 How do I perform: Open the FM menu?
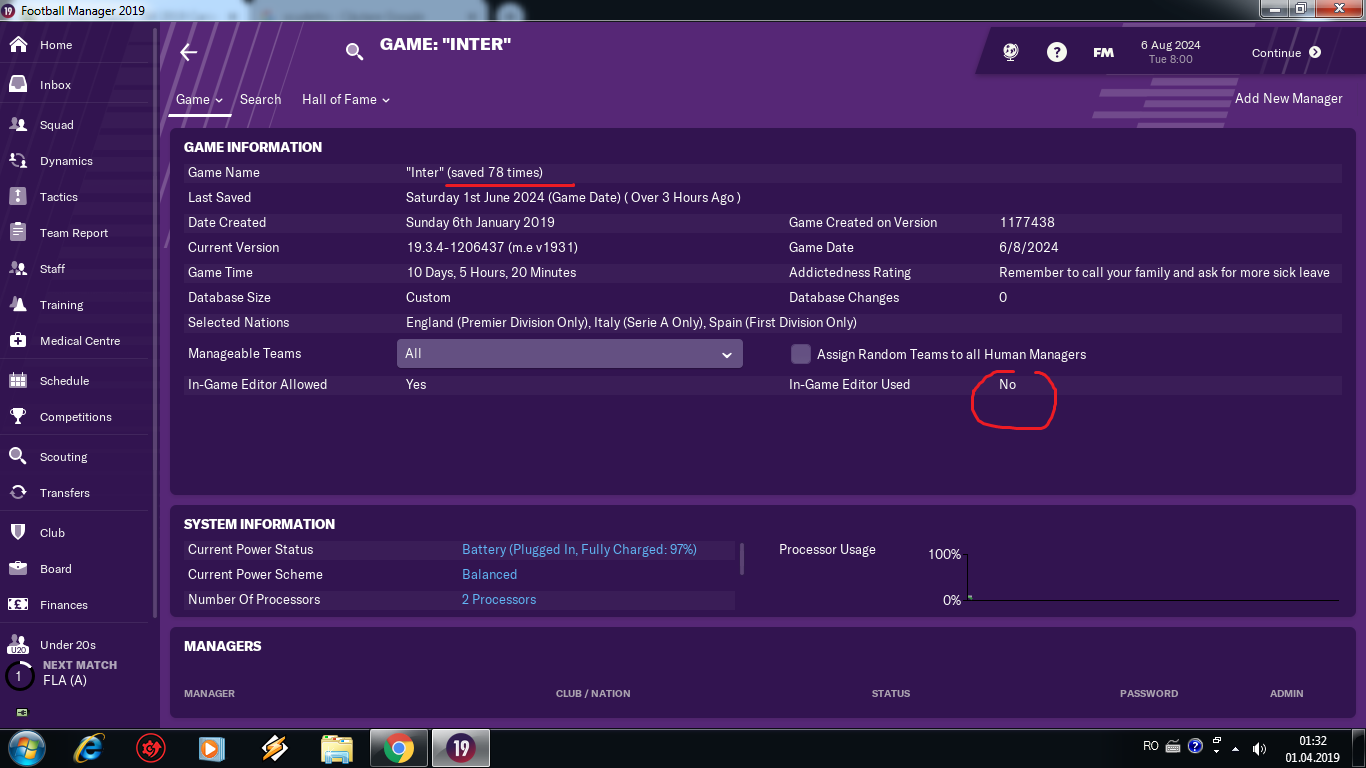click(1103, 53)
